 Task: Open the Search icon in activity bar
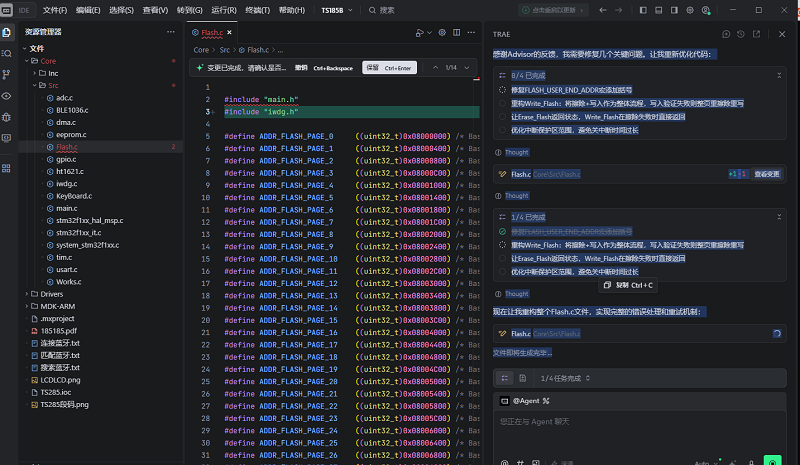pos(7,54)
